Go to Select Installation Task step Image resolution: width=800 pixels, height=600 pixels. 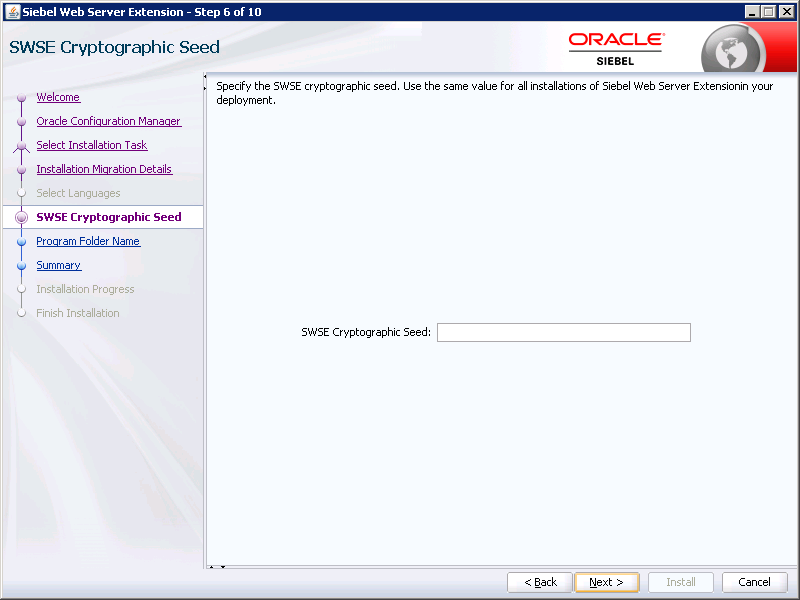click(x=92, y=145)
